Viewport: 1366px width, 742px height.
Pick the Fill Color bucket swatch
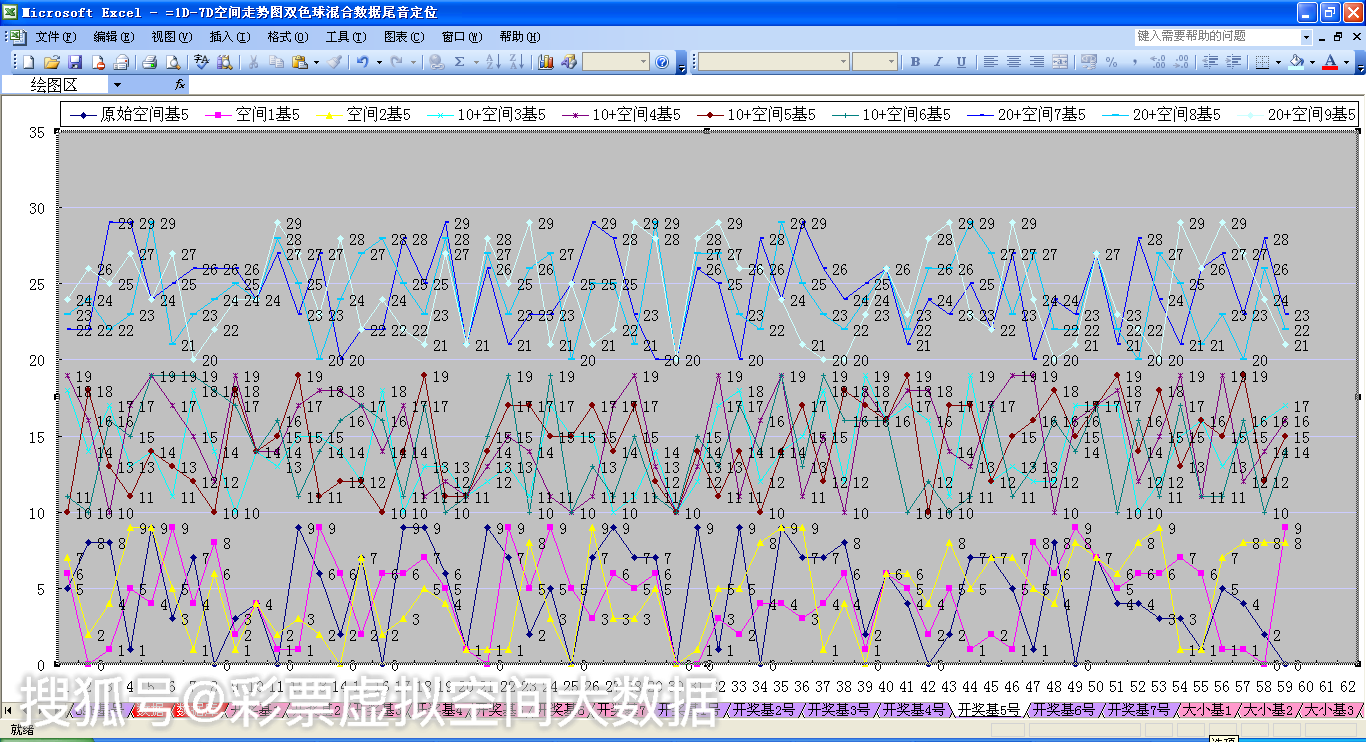(x=1297, y=62)
